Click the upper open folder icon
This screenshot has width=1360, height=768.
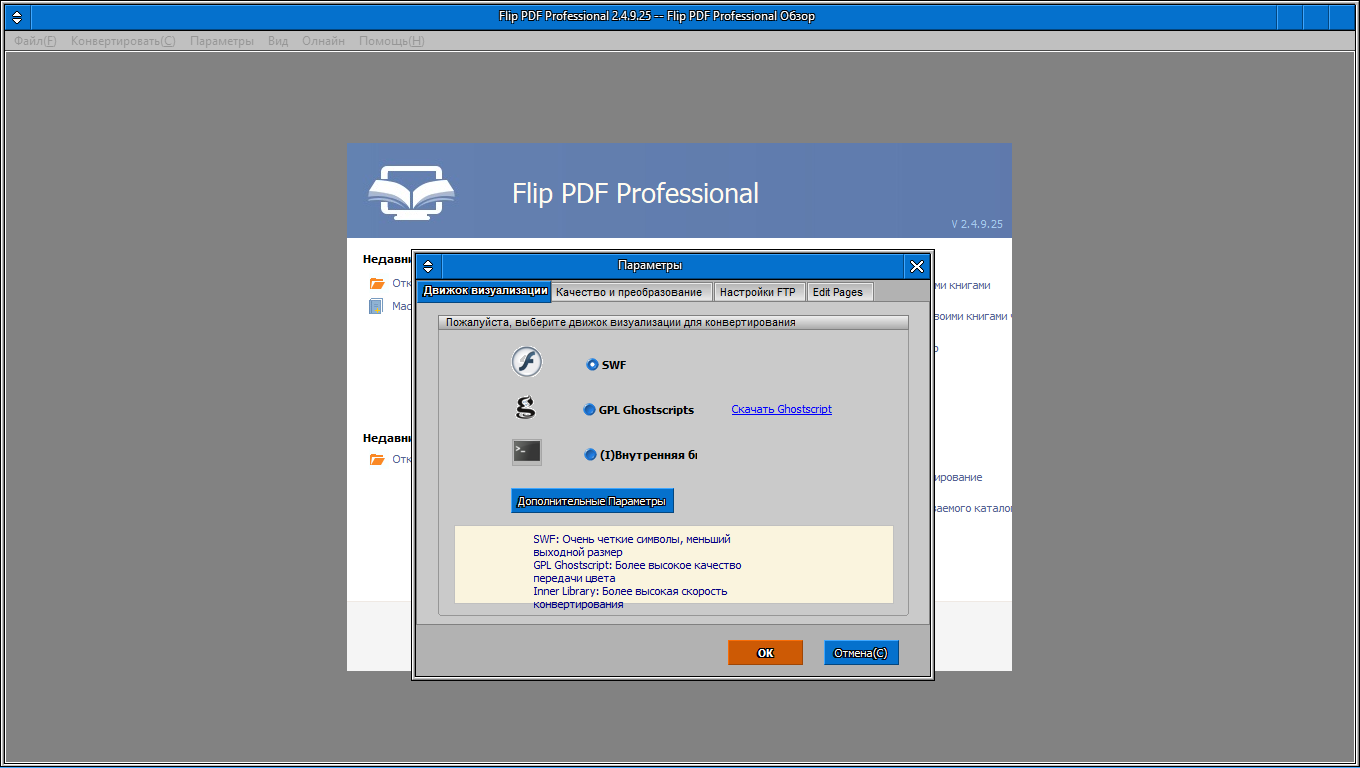click(377, 284)
